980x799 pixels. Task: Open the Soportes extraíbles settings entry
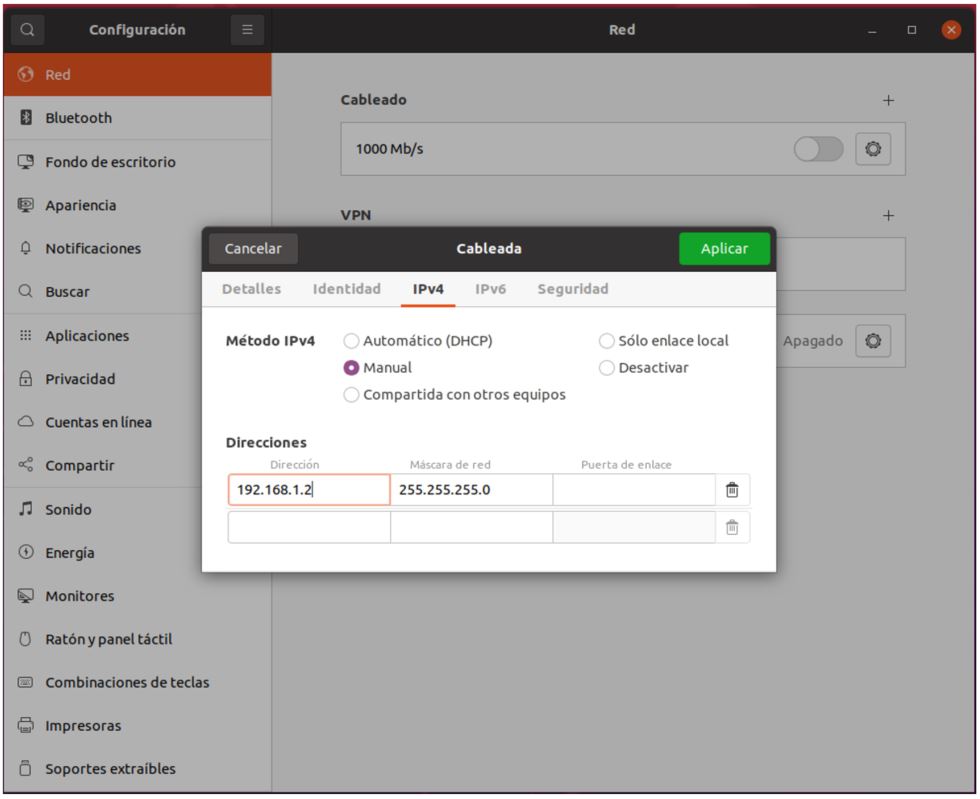click(138, 768)
